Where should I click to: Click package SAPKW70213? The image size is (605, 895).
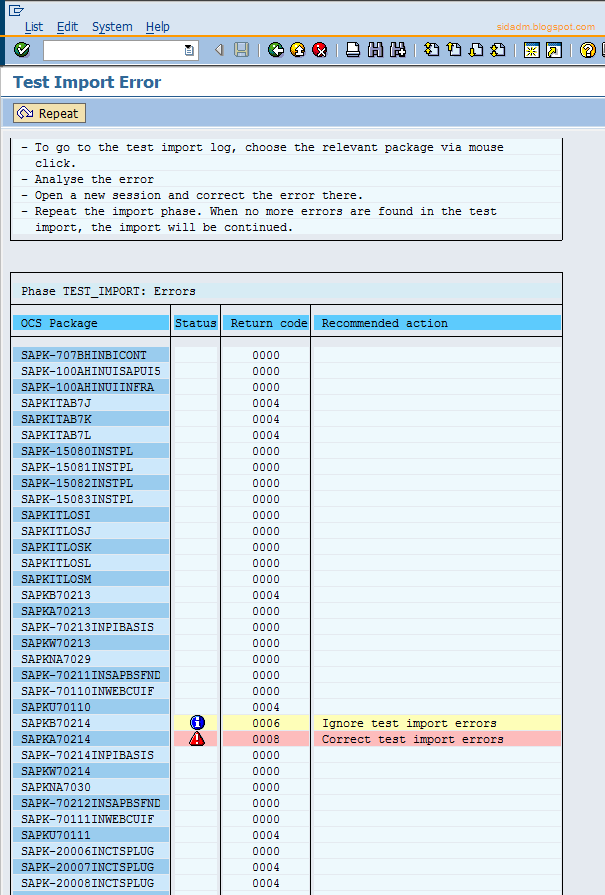pos(56,643)
